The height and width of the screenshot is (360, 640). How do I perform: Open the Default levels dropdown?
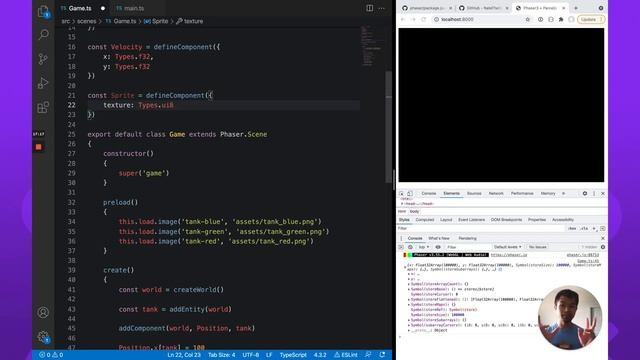507,247
